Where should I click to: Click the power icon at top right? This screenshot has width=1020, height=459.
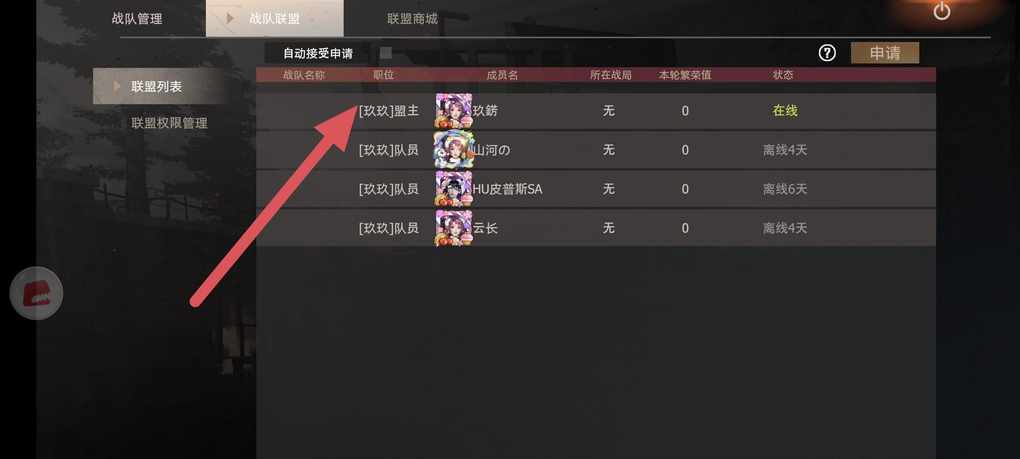pos(941,11)
